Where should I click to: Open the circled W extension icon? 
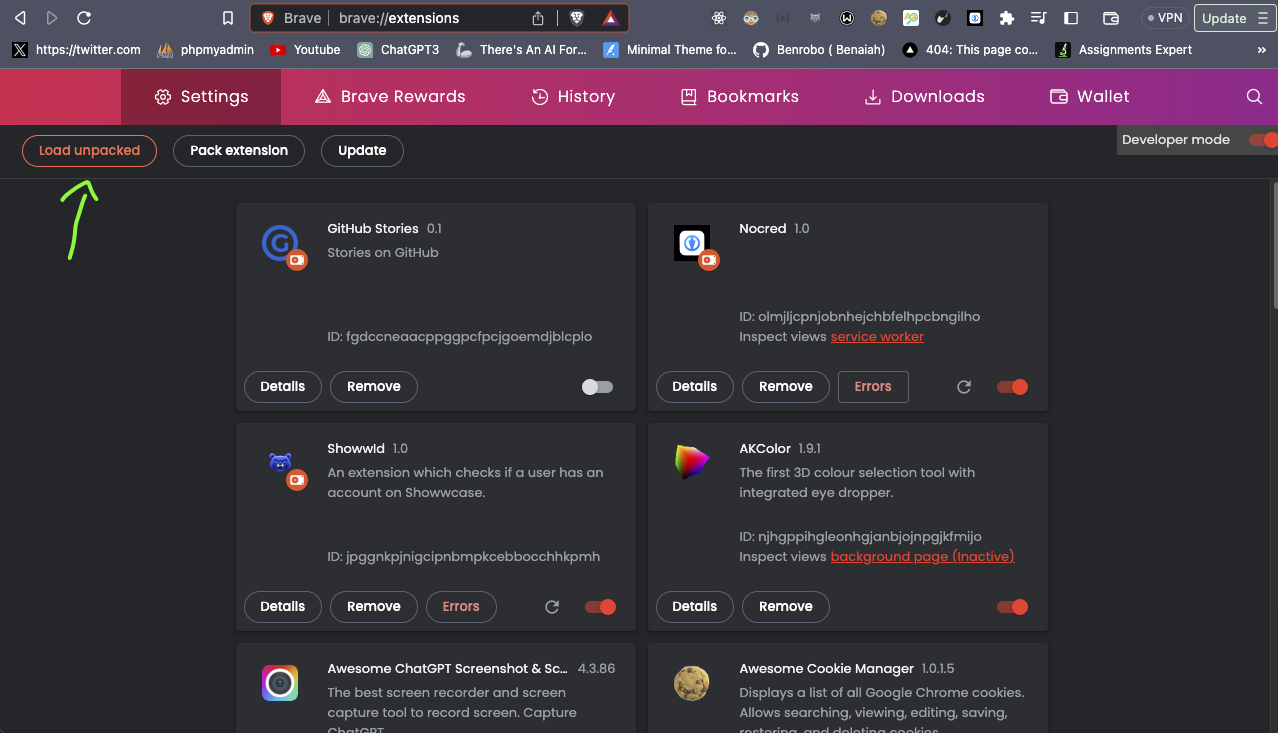(x=847, y=18)
